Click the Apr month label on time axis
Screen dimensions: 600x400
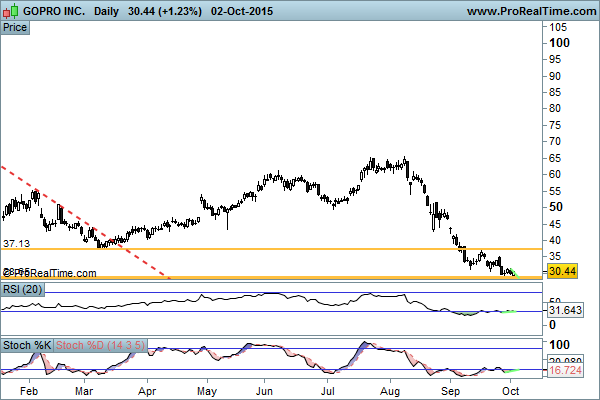(x=147, y=391)
